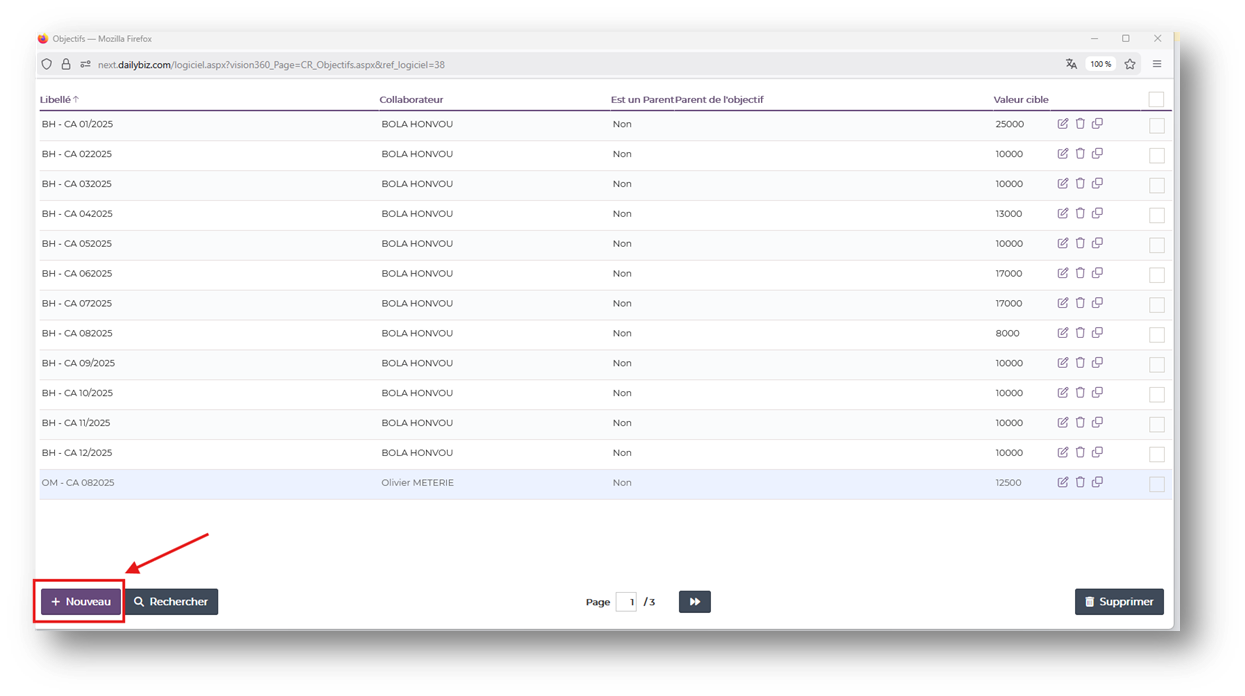Sort by Valeur cible column header
The image size is (1245, 696).
(1020, 100)
